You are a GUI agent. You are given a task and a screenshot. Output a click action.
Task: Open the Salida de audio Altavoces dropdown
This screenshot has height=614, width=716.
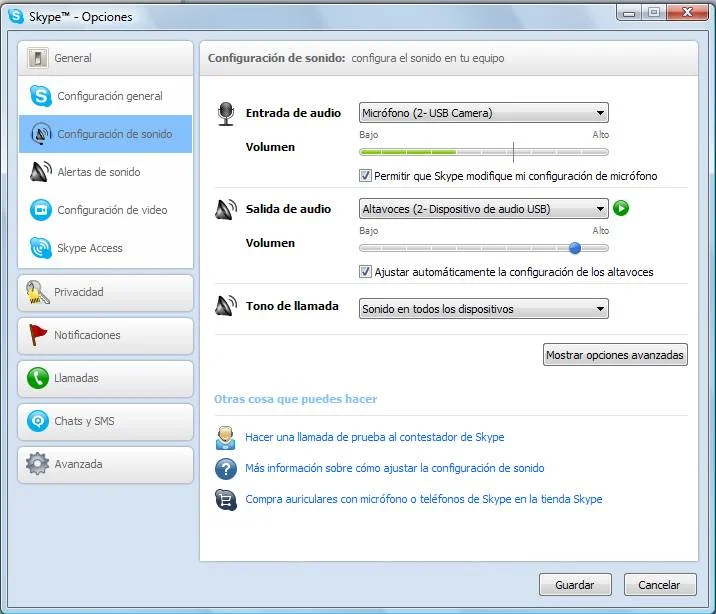(x=484, y=209)
